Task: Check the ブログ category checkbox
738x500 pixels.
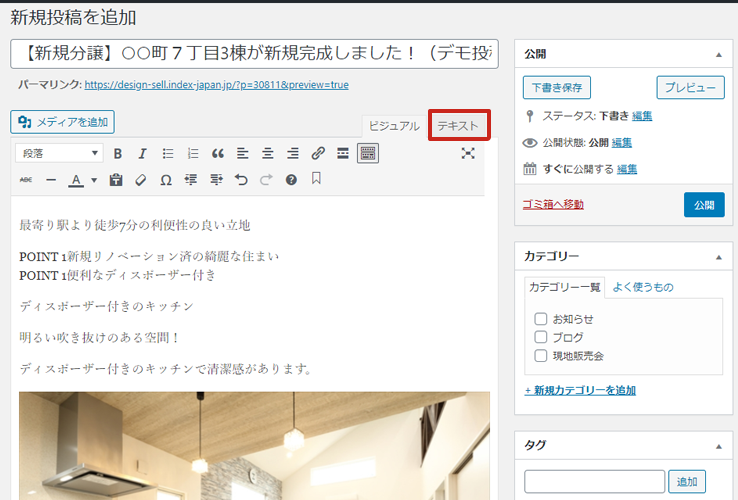Action: pyautogui.click(x=541, y=337)
